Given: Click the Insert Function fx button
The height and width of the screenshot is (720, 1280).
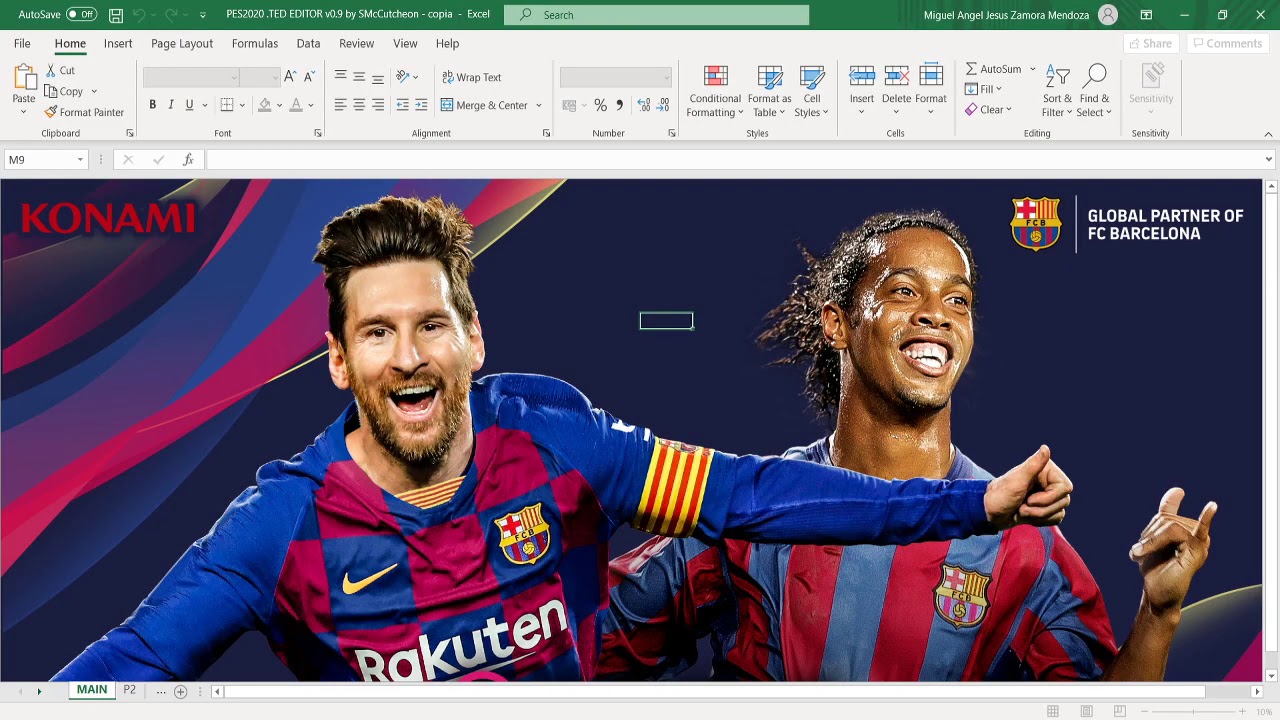Looking at the screenshot, I should (188, 160).
